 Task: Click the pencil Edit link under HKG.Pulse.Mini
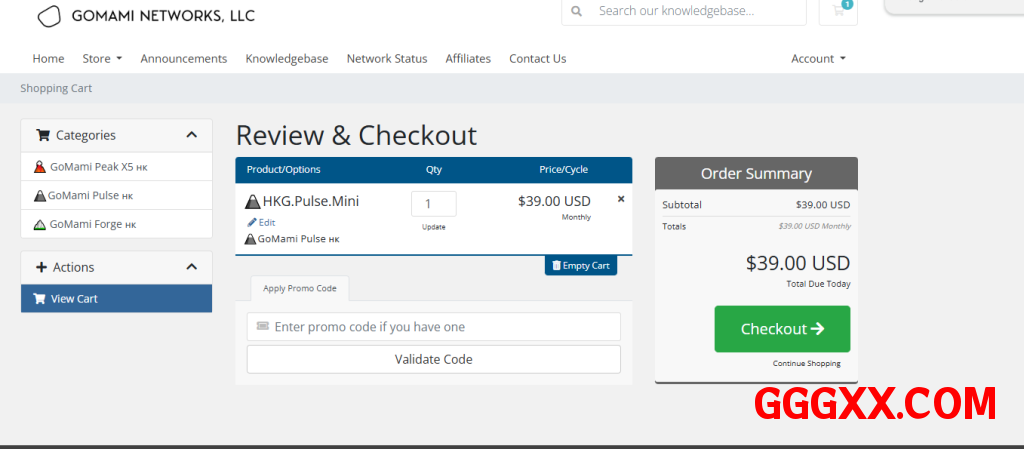pyautogui.click(x=261, y=222)
